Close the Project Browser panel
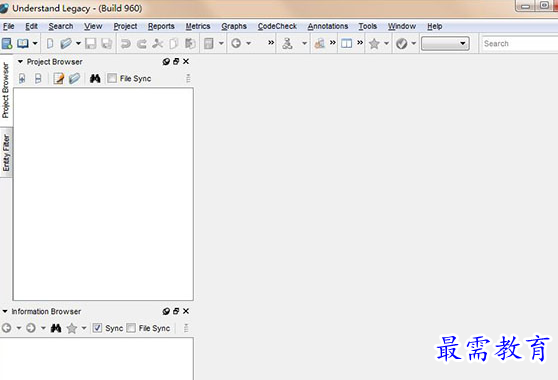 [x=186, y=62]
